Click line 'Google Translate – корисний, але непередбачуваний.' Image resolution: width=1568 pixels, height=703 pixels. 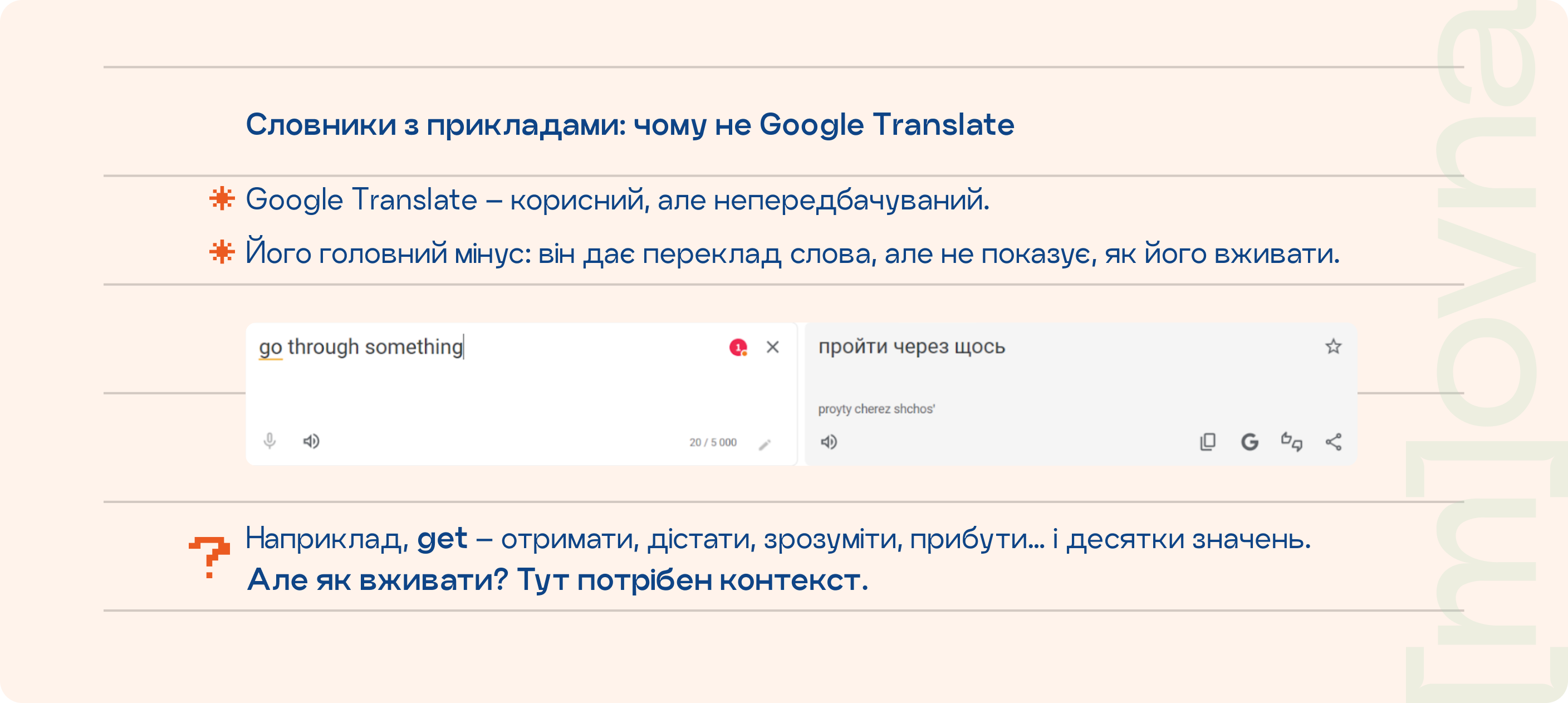click(x=618, y=201)
